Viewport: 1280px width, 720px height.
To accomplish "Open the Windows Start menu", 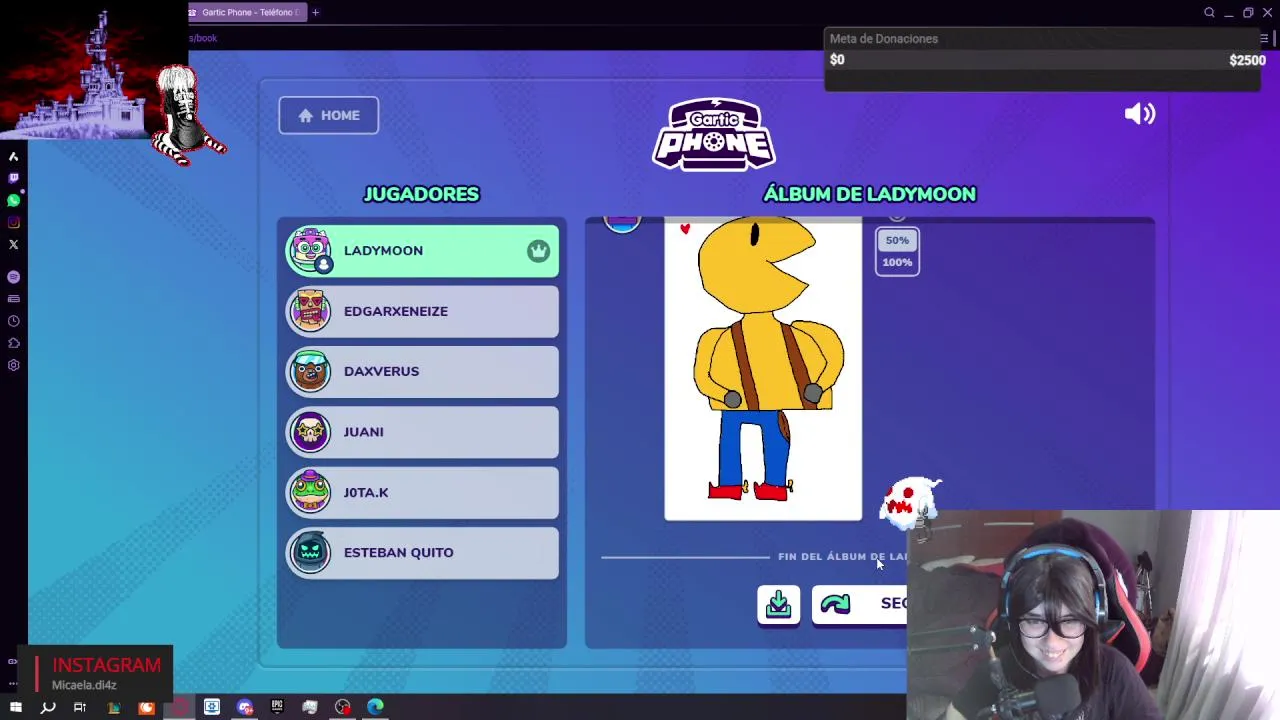I will (15, 708).
